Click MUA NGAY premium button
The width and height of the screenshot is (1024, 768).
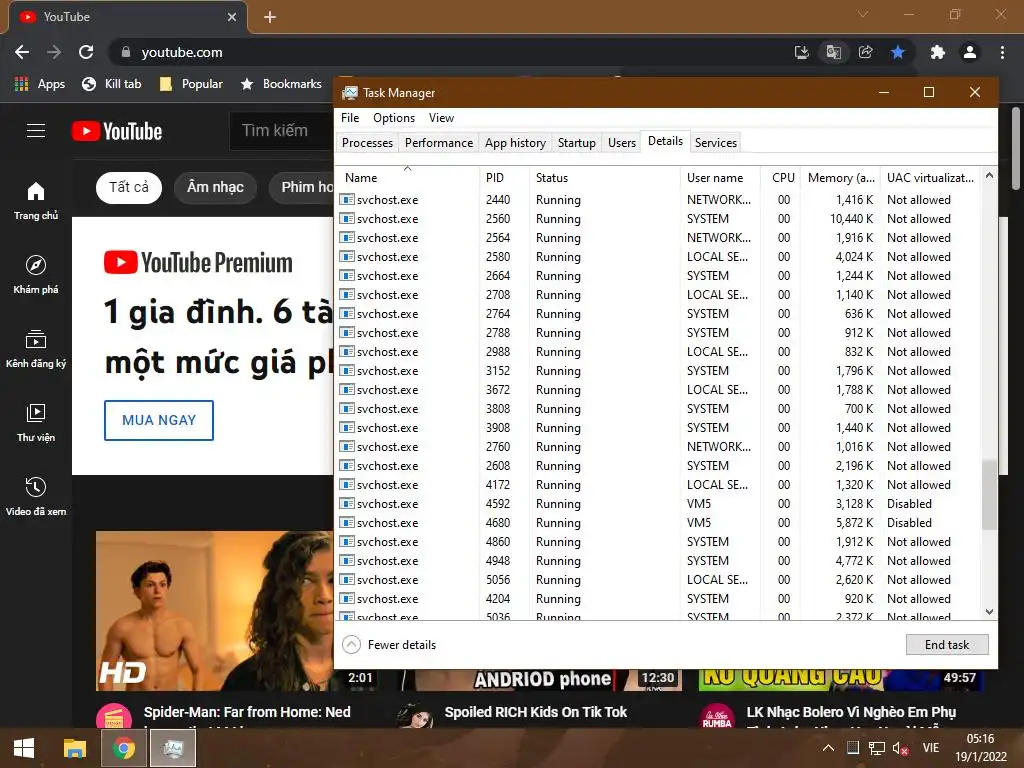click(159, 420)
